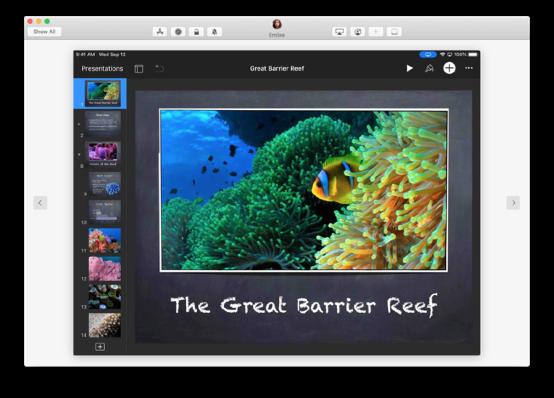
Task: Click the Show All button
Action: (44, 32)
